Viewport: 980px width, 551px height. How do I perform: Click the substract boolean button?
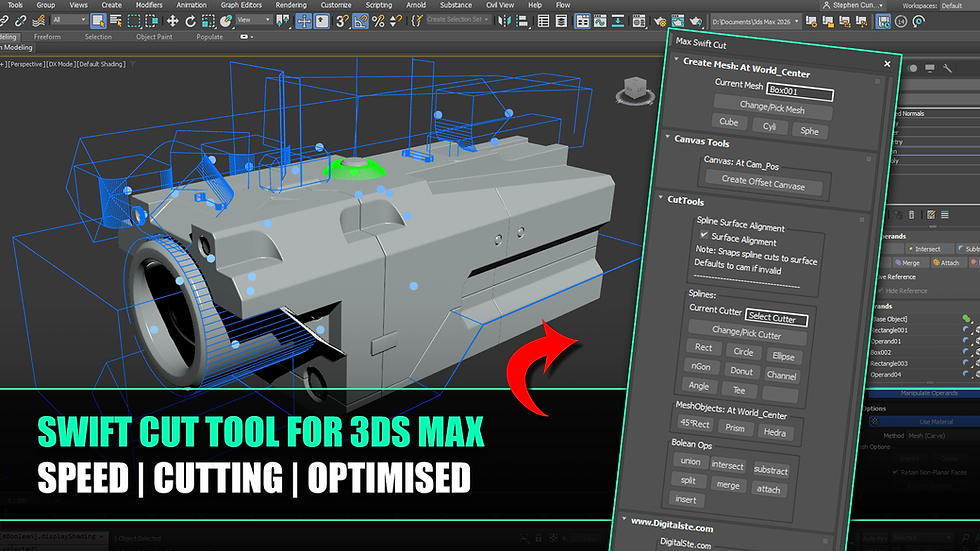(771, 470)
